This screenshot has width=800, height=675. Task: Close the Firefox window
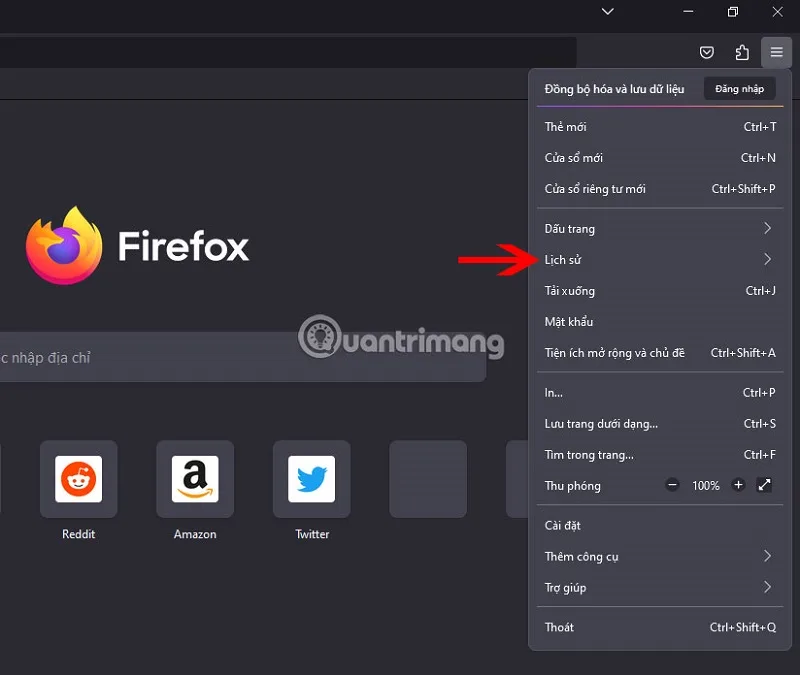777,12
